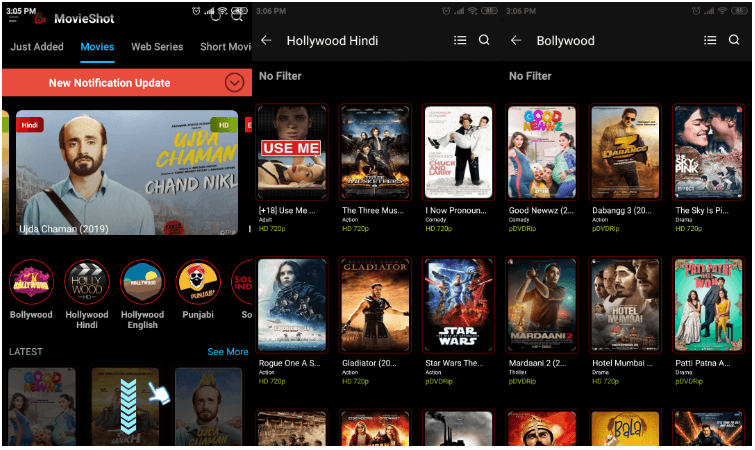The width and height of the screenshot is (755, 450).
Task: Open the Rogue One poster
Action: pos(292,305)
